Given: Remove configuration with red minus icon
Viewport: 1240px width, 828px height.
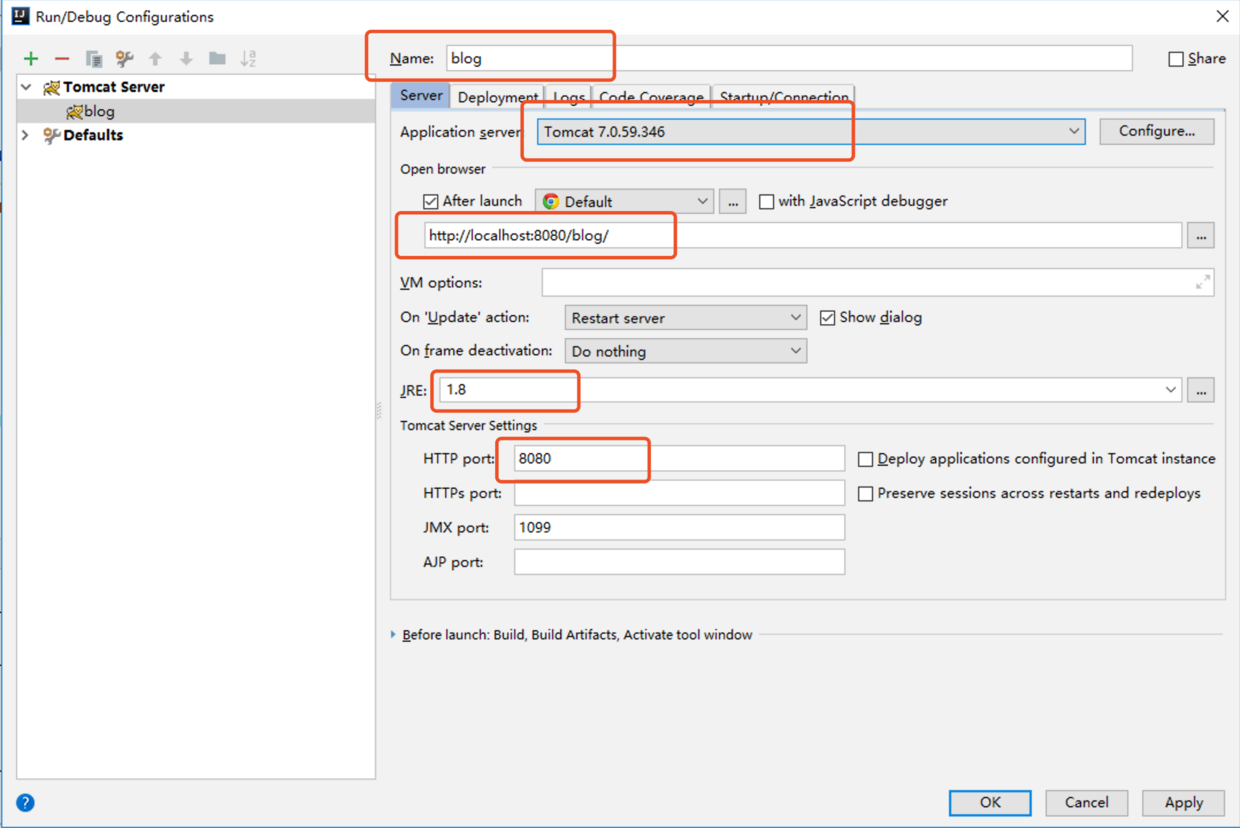Looking at the screenshot, I should [x=62, y=59].
